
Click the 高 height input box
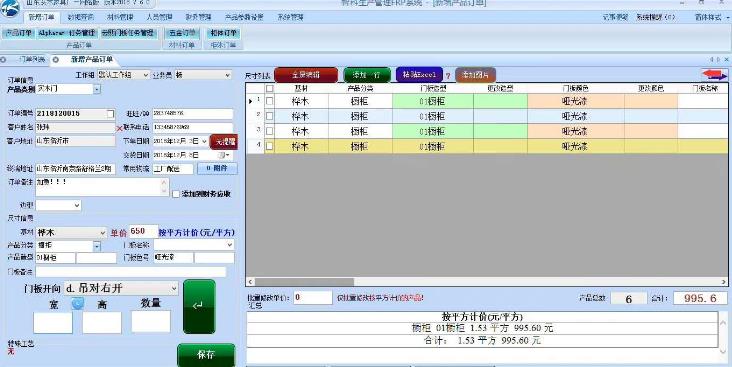tap(102, 323)
